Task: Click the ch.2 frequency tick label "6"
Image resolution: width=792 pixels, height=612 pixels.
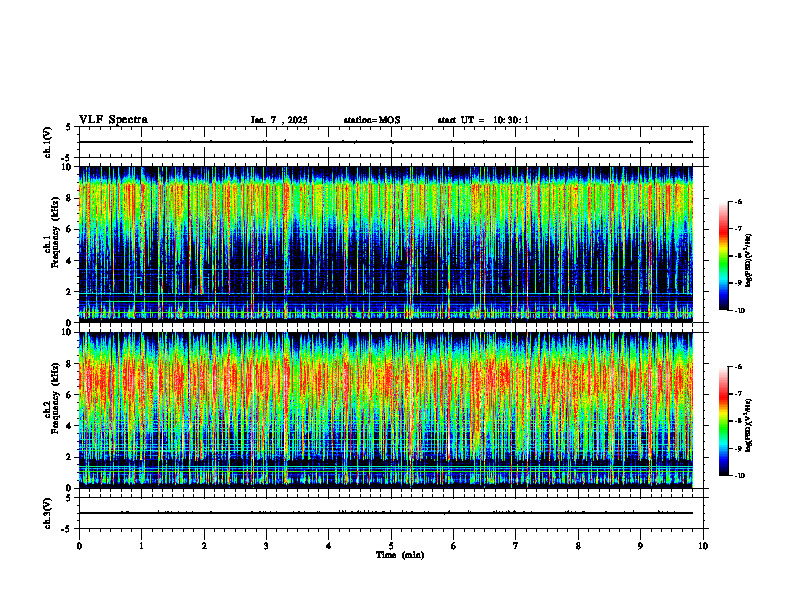Action: [69, 395]
